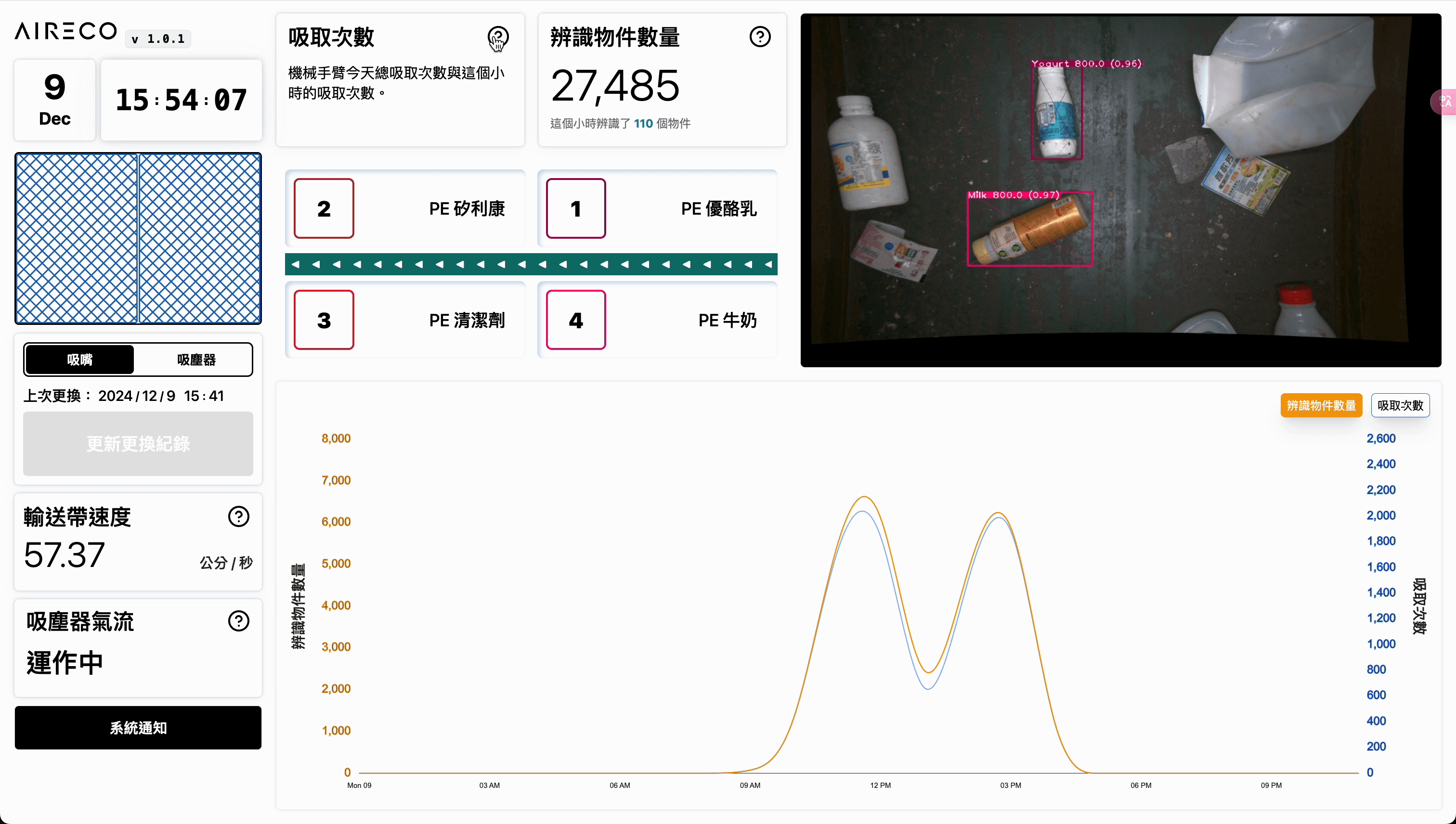The width and height of the screenshot is (1456, 824).
Task: Click the AIRECO logo
Action: [x=65, y=31]
